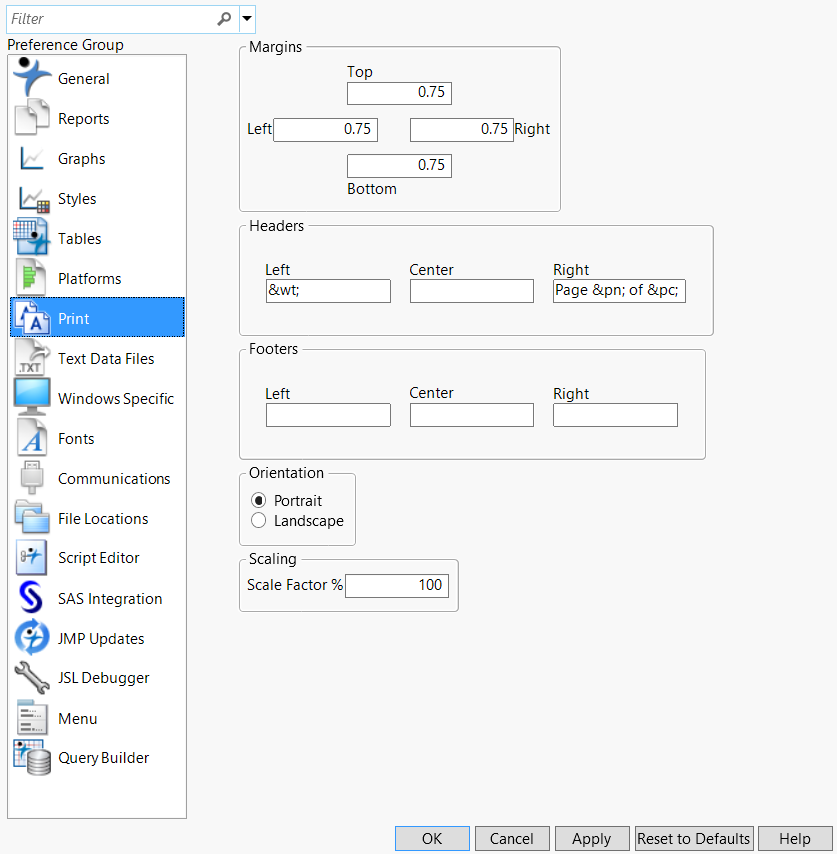The width and height of the screenshot is (837, 854).
Task: Click the Apply button
Action: point(592,838)
